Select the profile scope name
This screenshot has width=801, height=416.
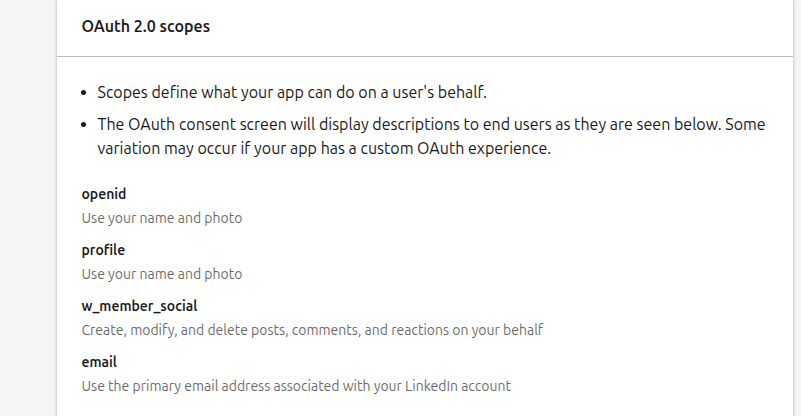[103, 250]
